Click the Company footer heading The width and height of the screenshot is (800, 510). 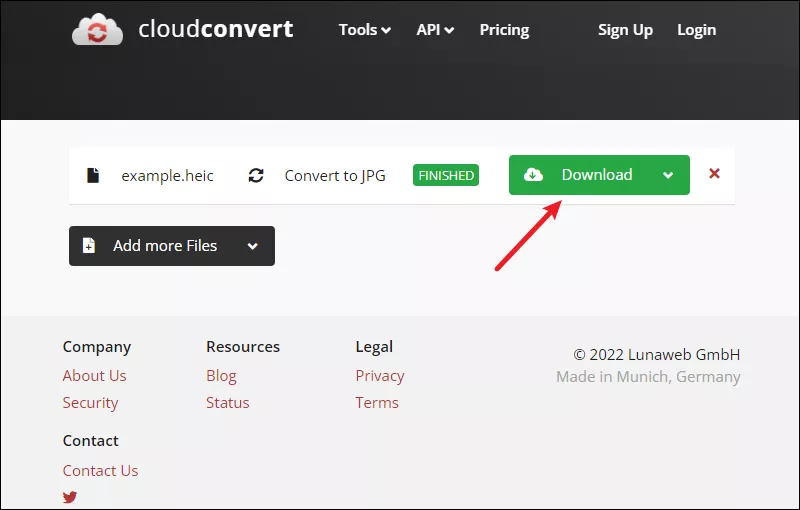[x=97, y=347]
